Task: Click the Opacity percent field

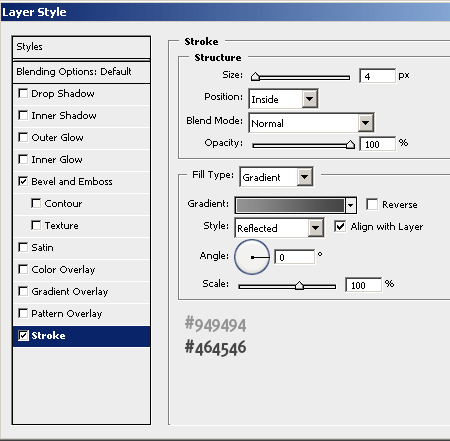Action: point(378,144)
